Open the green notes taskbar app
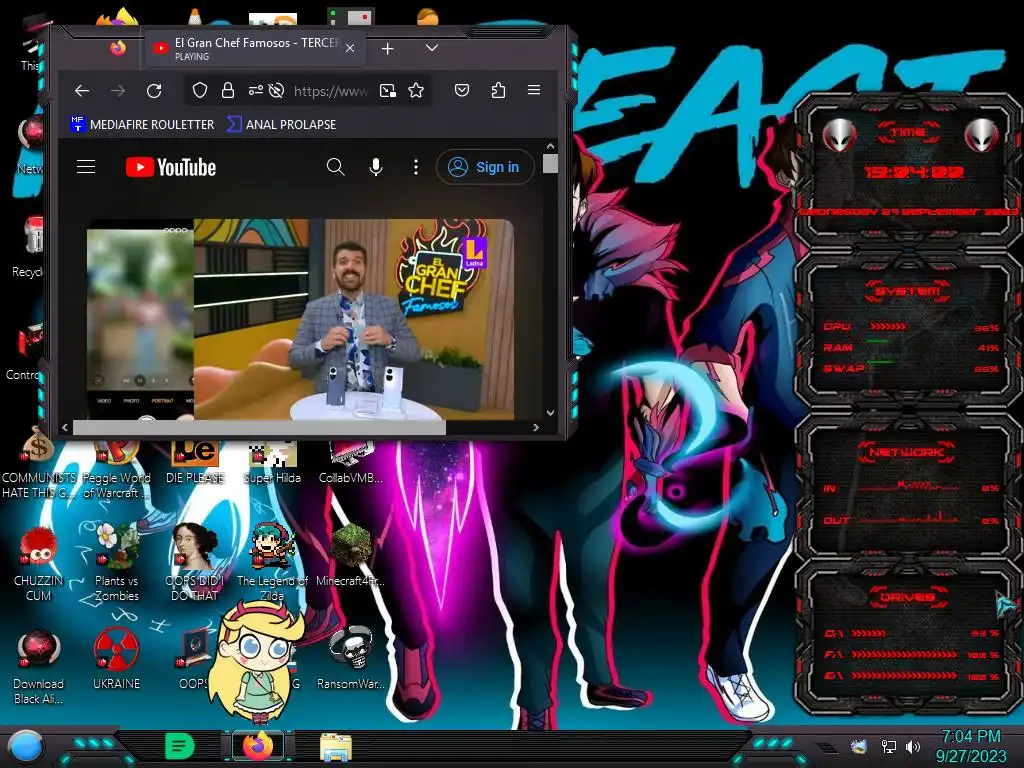This screenshot has height=768, width=1024. click(x=179, y=746)
